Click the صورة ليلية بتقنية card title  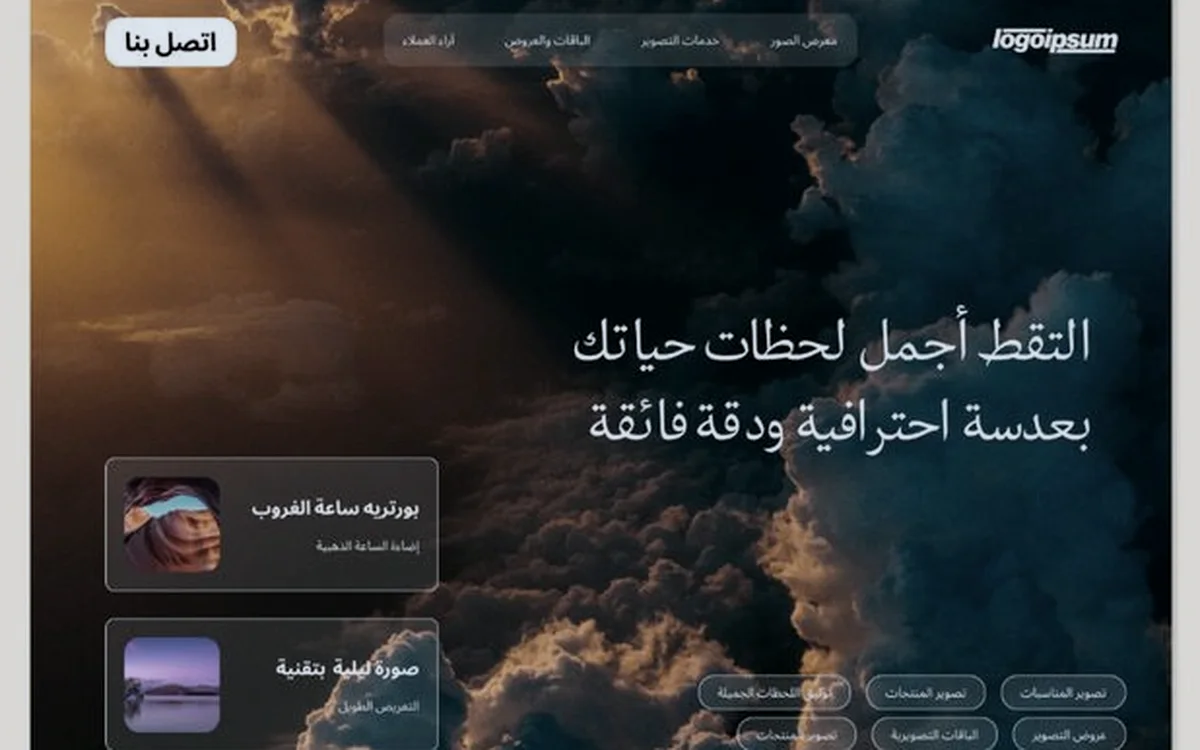coord(348,668)
